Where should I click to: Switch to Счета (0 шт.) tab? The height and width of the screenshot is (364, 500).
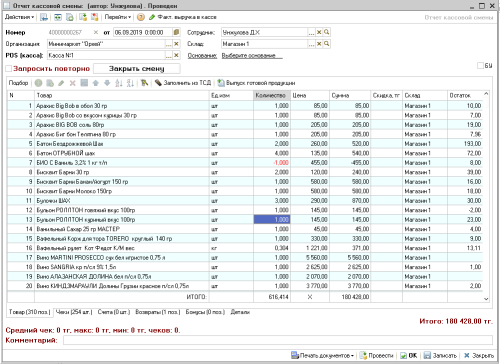tap(114, 312)
